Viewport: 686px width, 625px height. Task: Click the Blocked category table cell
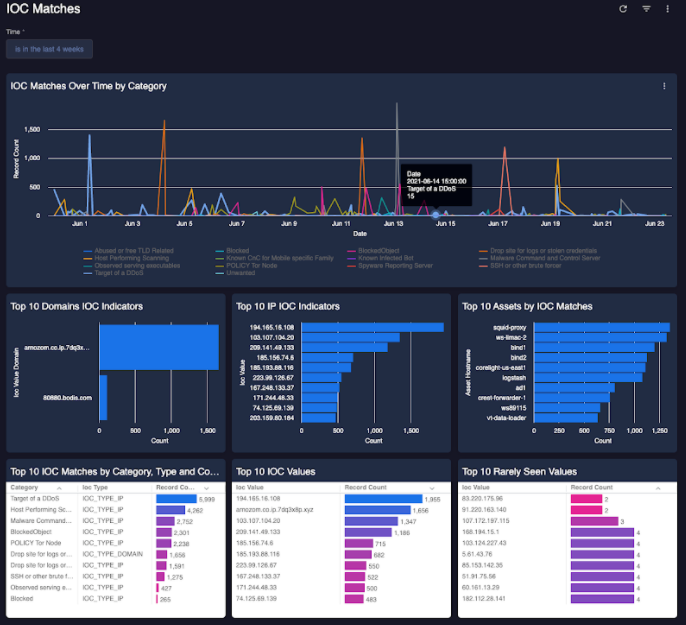[x=22, y=598]
